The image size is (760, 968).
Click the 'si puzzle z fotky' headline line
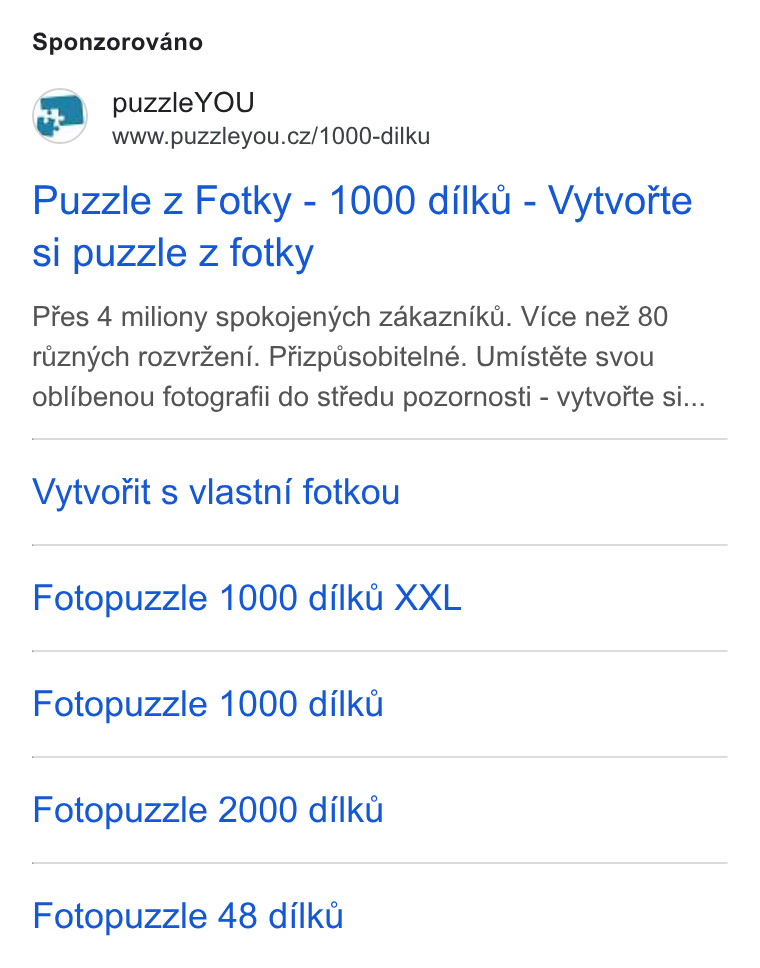point(173,253)
